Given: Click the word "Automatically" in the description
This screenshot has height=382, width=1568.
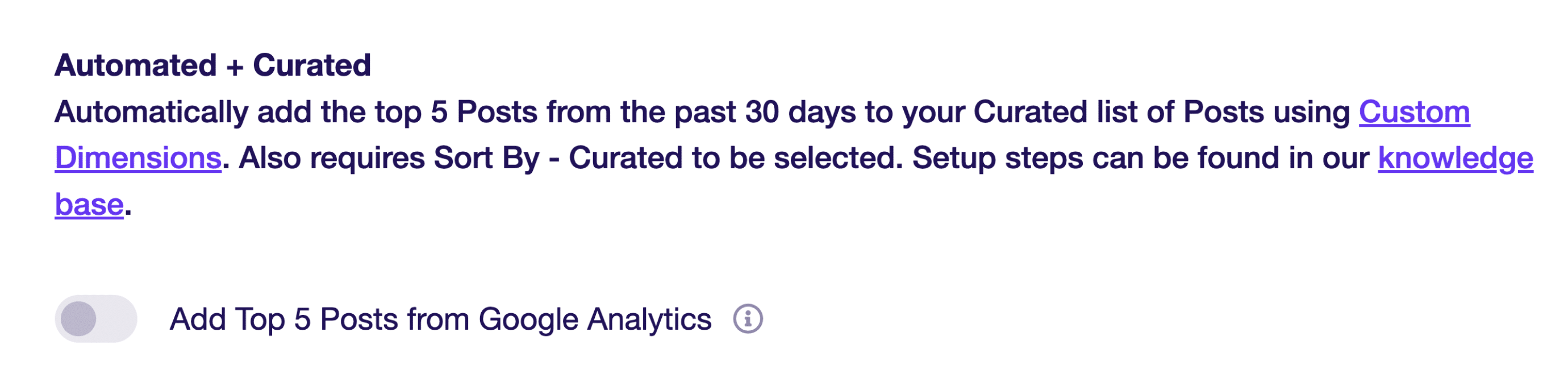Looking at the screenshot, I should pyautogui.click(x=152, y=112).
